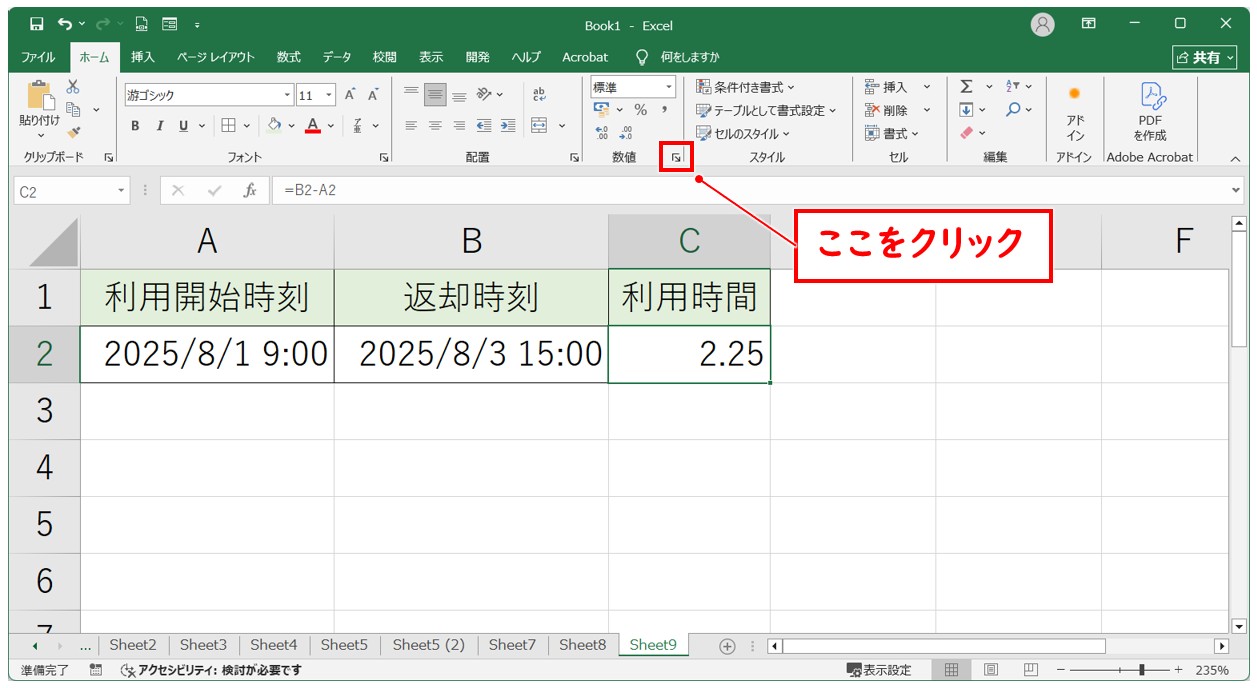Click the アクセシビリティ status bar message
Screen dimensions: 1257x688
click(x=211, y=670)
